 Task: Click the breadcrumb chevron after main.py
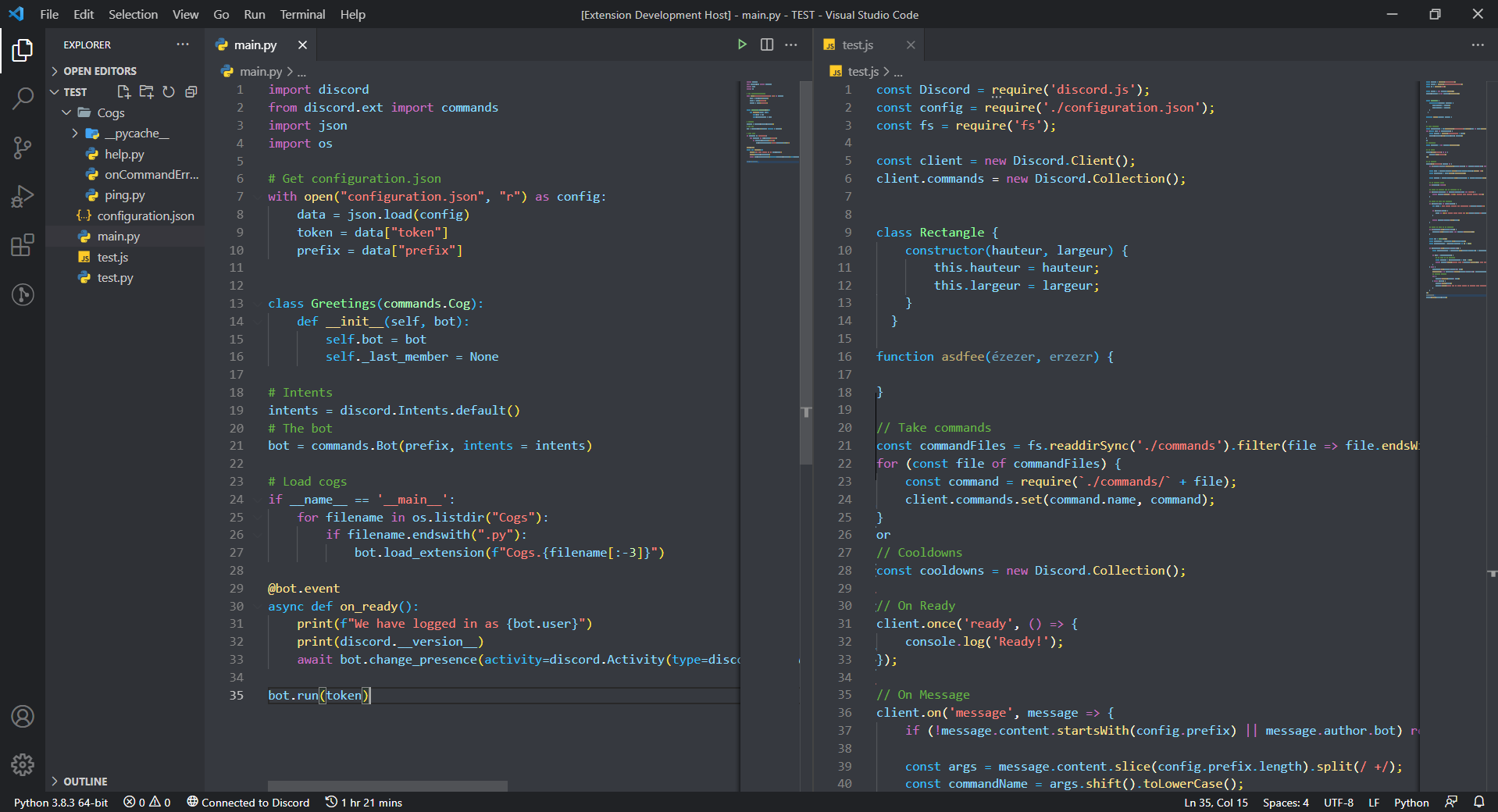tap(291, 72)
